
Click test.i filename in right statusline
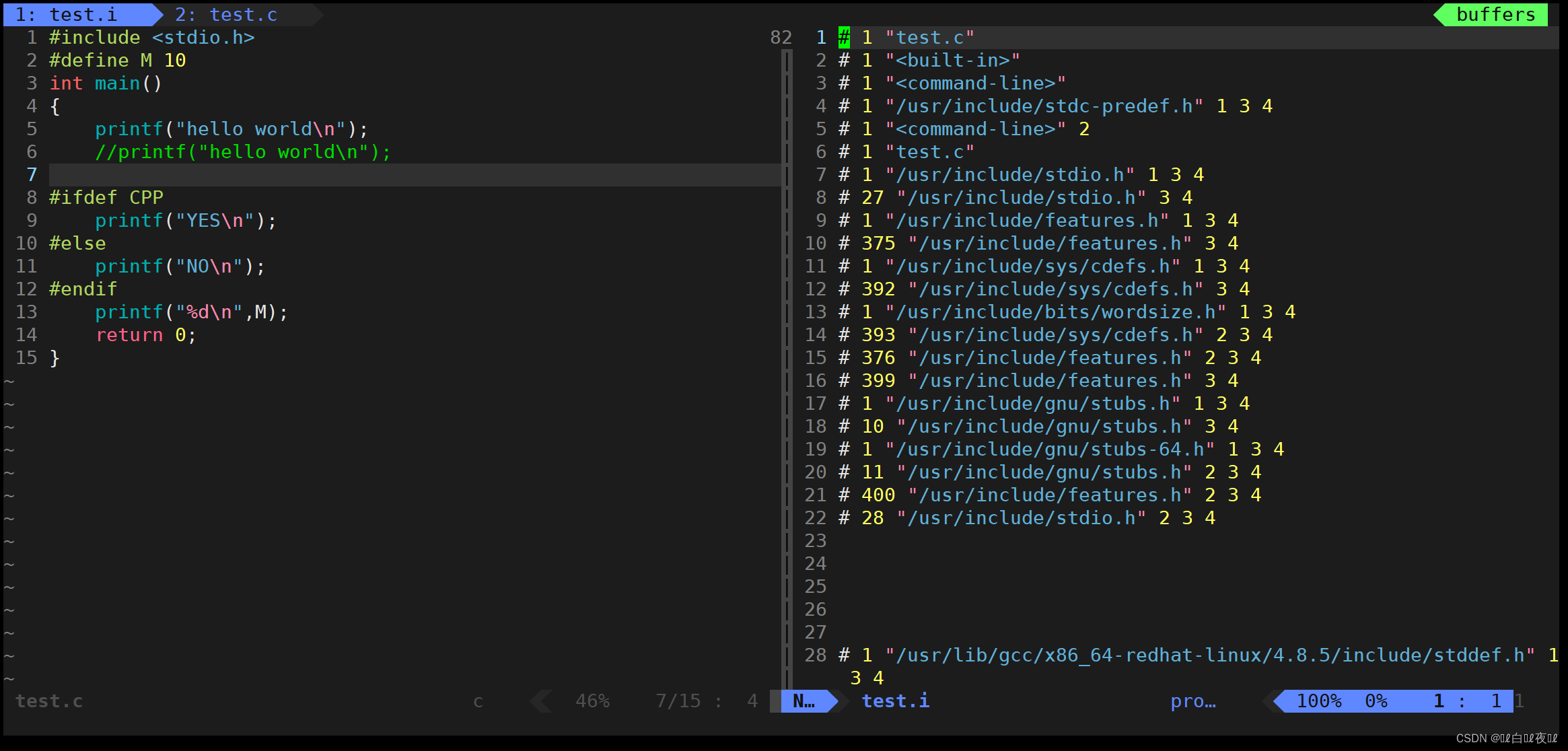896,701
